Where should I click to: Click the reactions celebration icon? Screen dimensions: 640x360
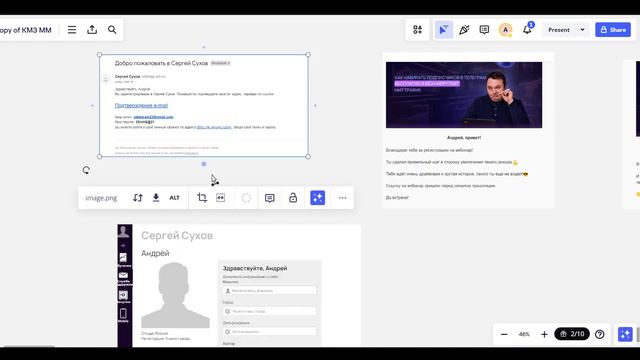pyautogui.click(x=464, y=30)
